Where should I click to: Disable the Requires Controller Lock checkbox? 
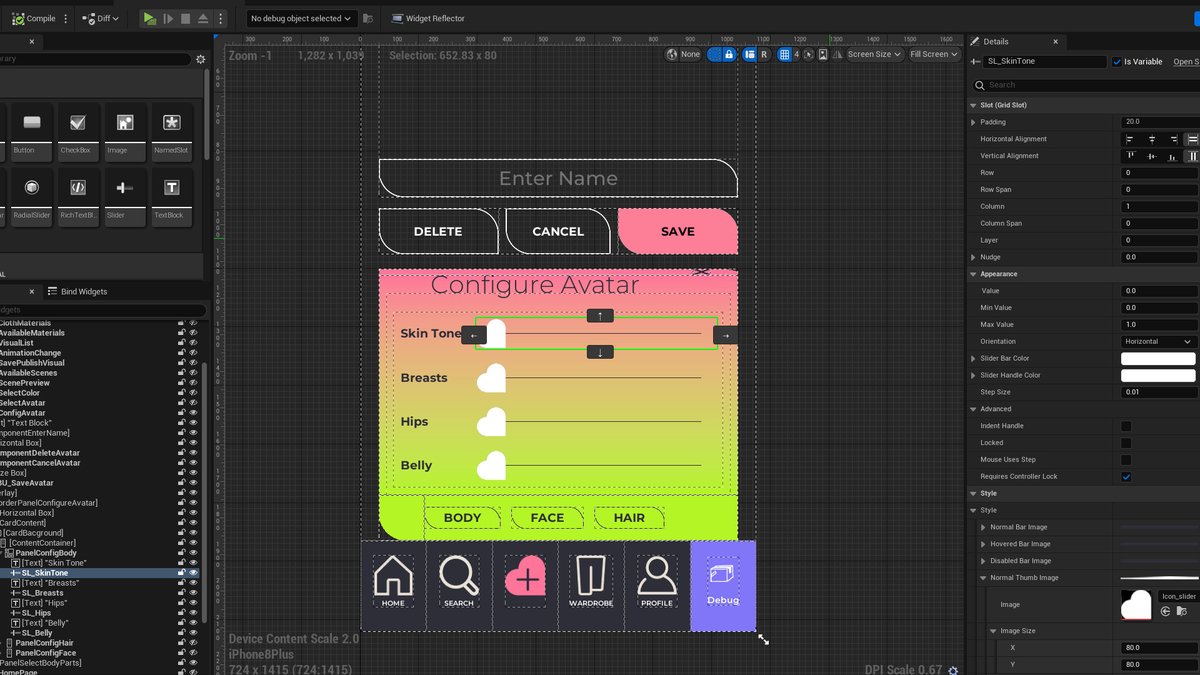click(1126, 477)
